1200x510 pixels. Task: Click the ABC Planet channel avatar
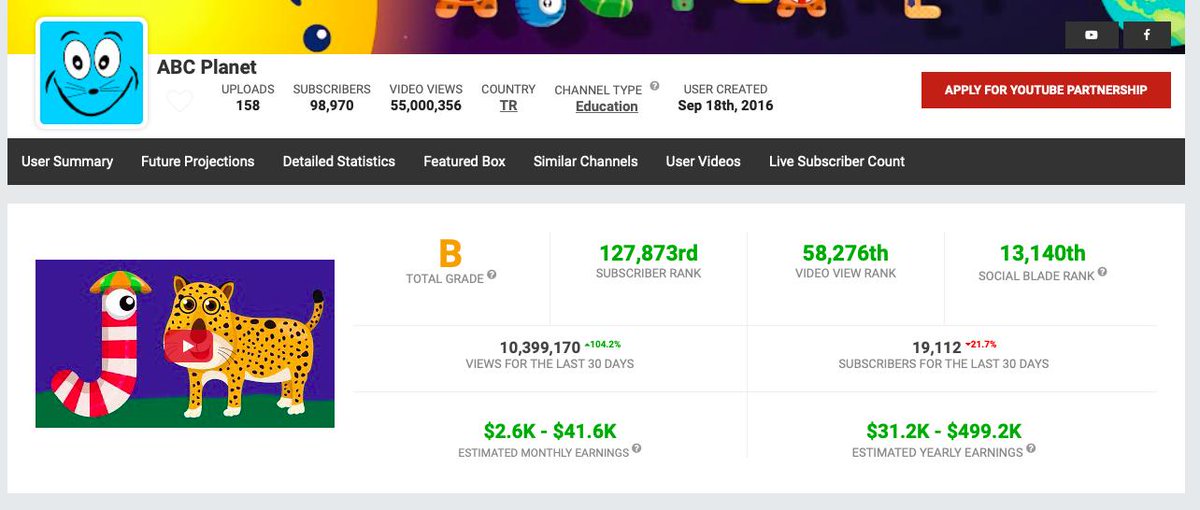point(91,74)
